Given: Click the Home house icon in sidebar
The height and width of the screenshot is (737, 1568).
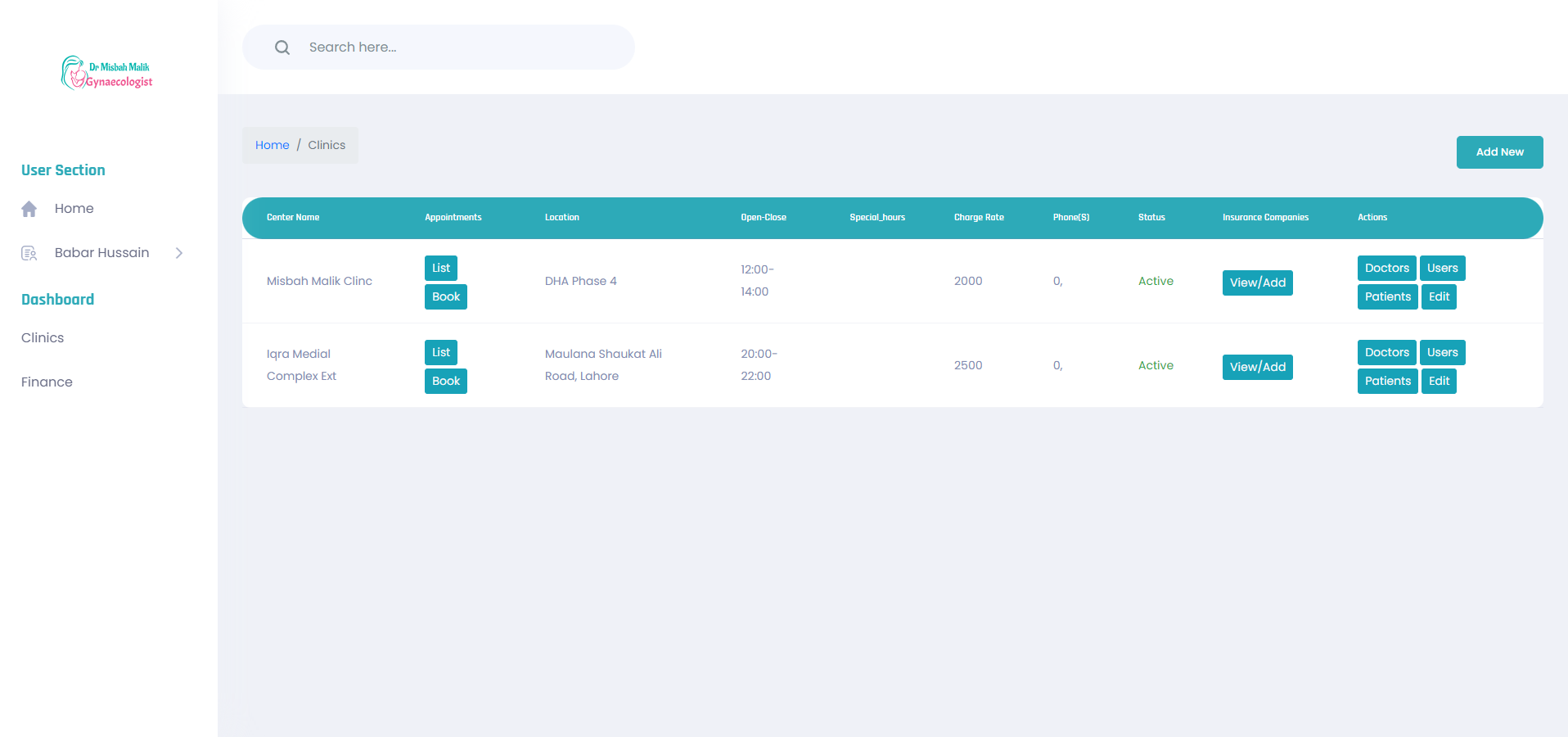Looking at the screenshot, I should 29,209.
